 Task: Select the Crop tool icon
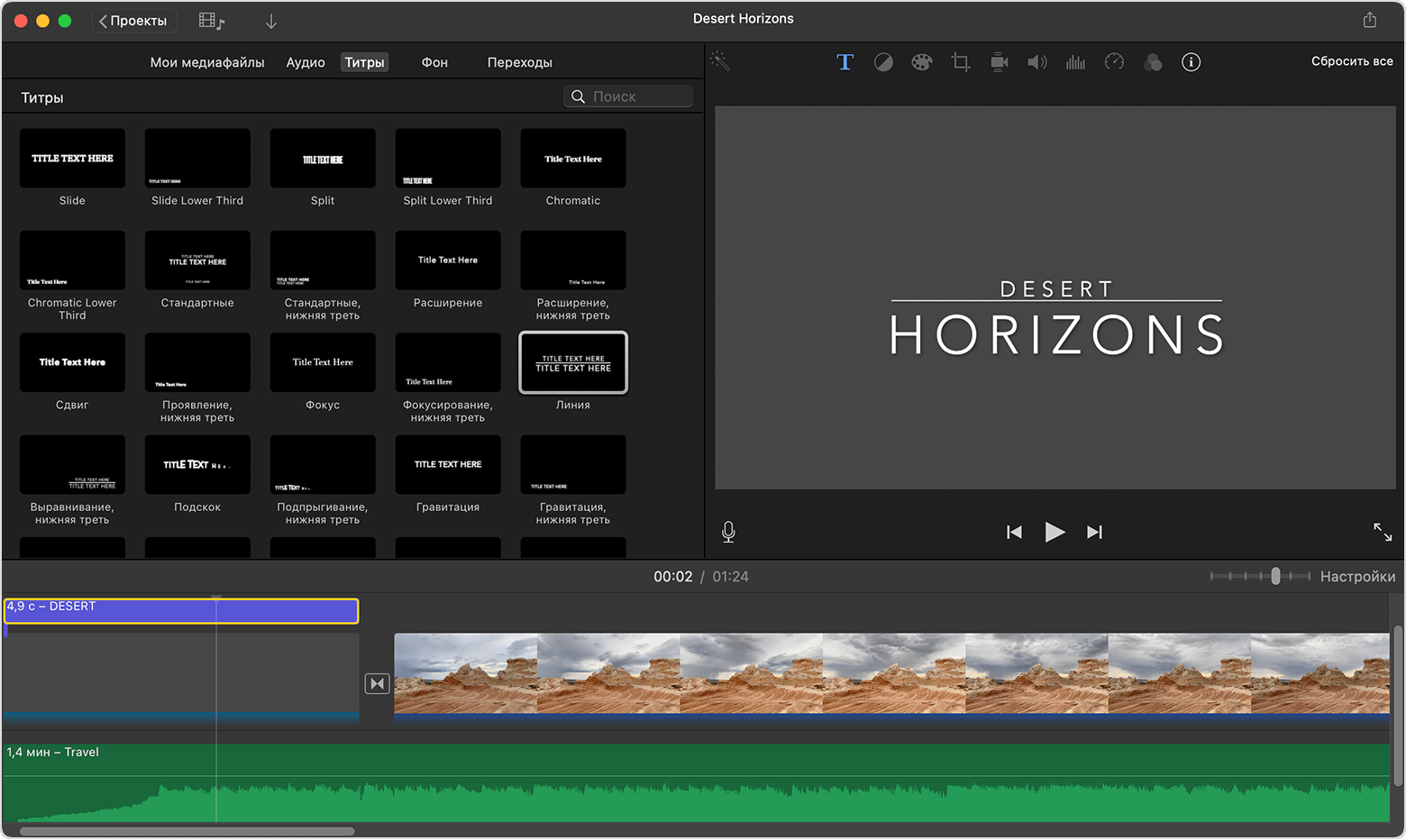tap(960, 62)
